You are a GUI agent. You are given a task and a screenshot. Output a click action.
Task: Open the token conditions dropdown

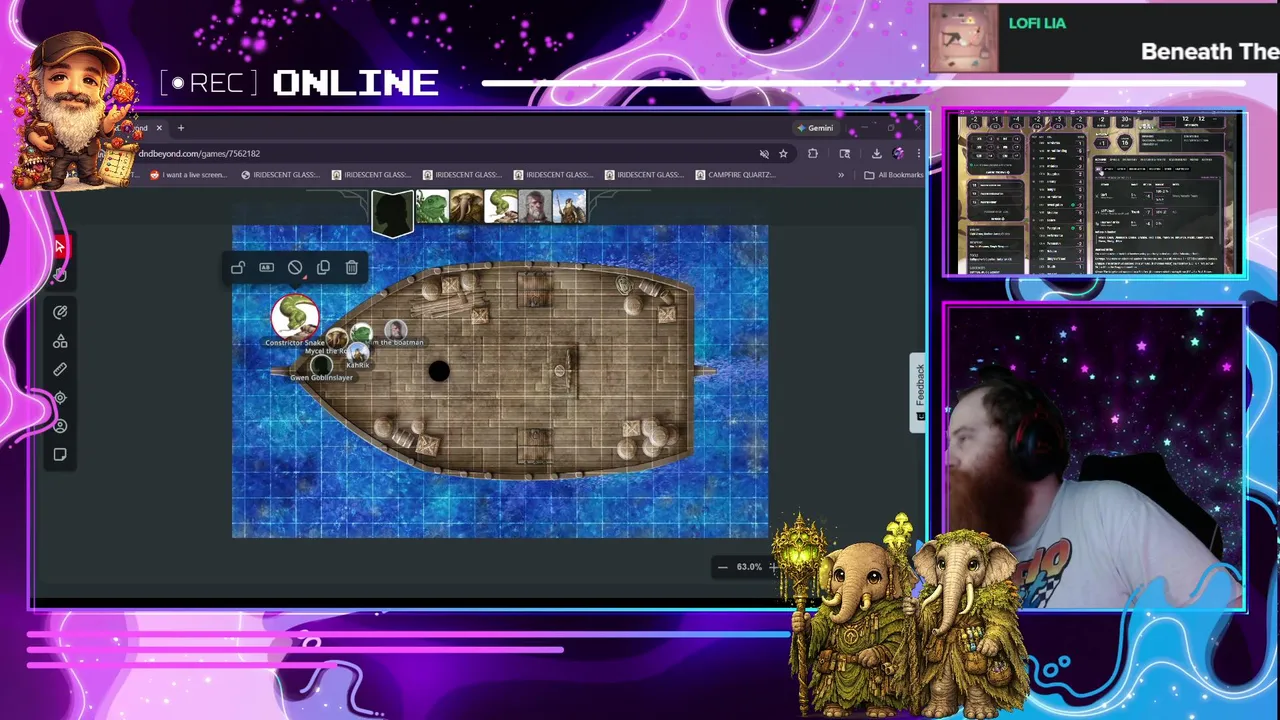pos(295,268)
